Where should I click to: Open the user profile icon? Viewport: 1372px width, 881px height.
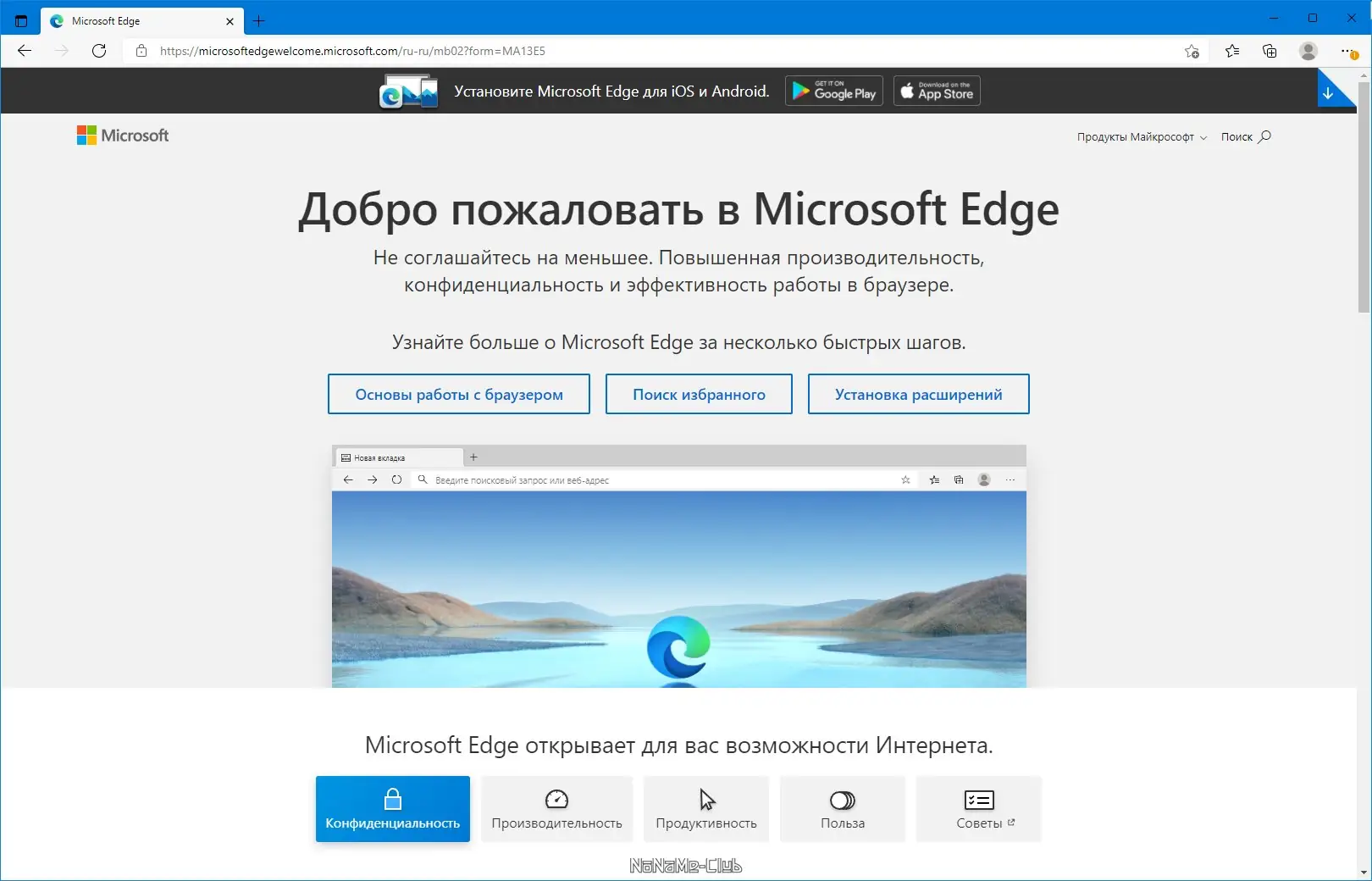point(1308,51)
